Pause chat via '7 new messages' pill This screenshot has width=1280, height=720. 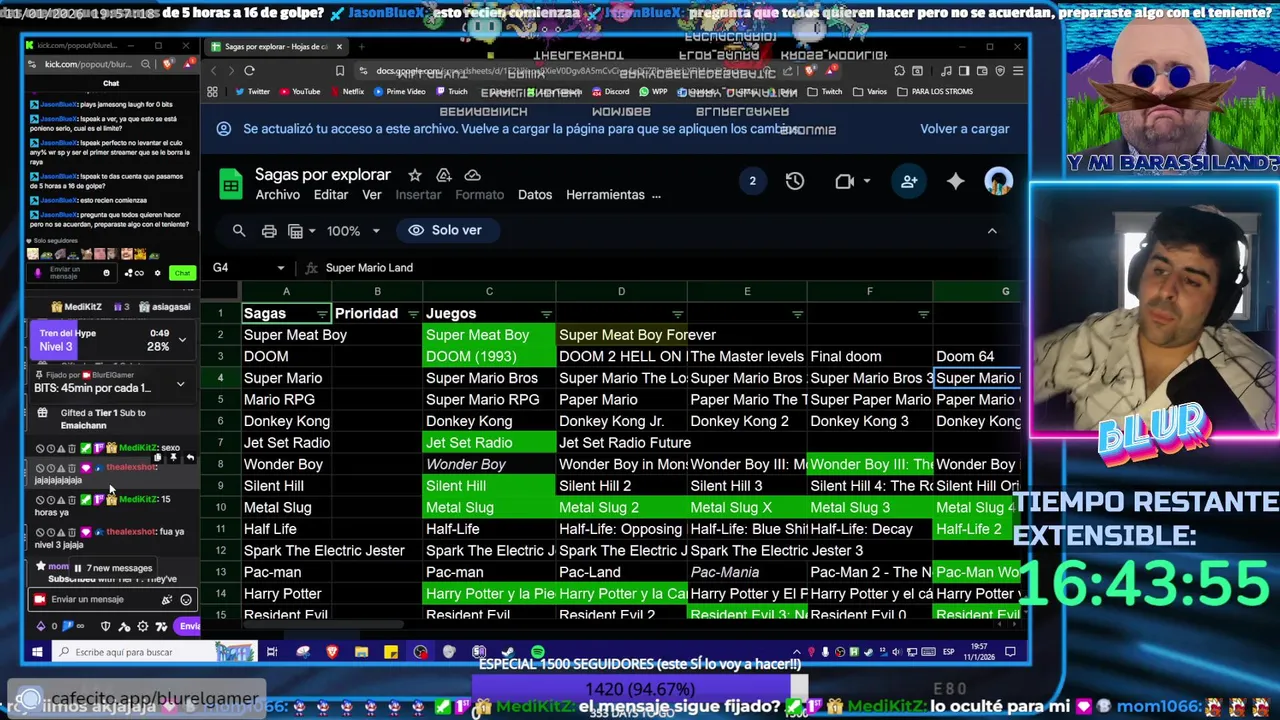tap(112, 568)
